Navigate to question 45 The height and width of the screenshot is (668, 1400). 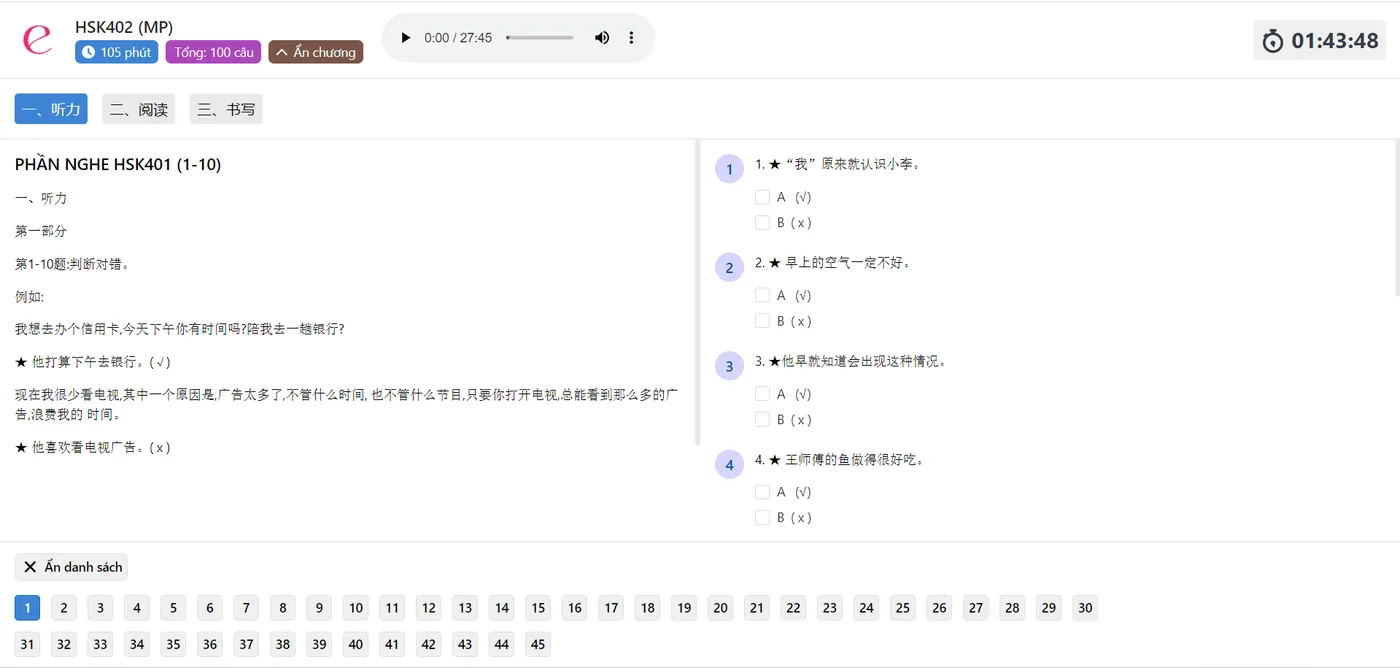pos(538,644)
